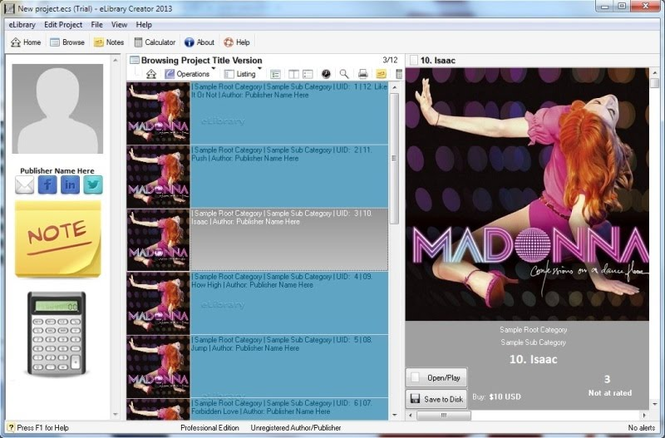Click the large Madonna album cover preview
Screen dimensions: 665x438
point(527,194)
